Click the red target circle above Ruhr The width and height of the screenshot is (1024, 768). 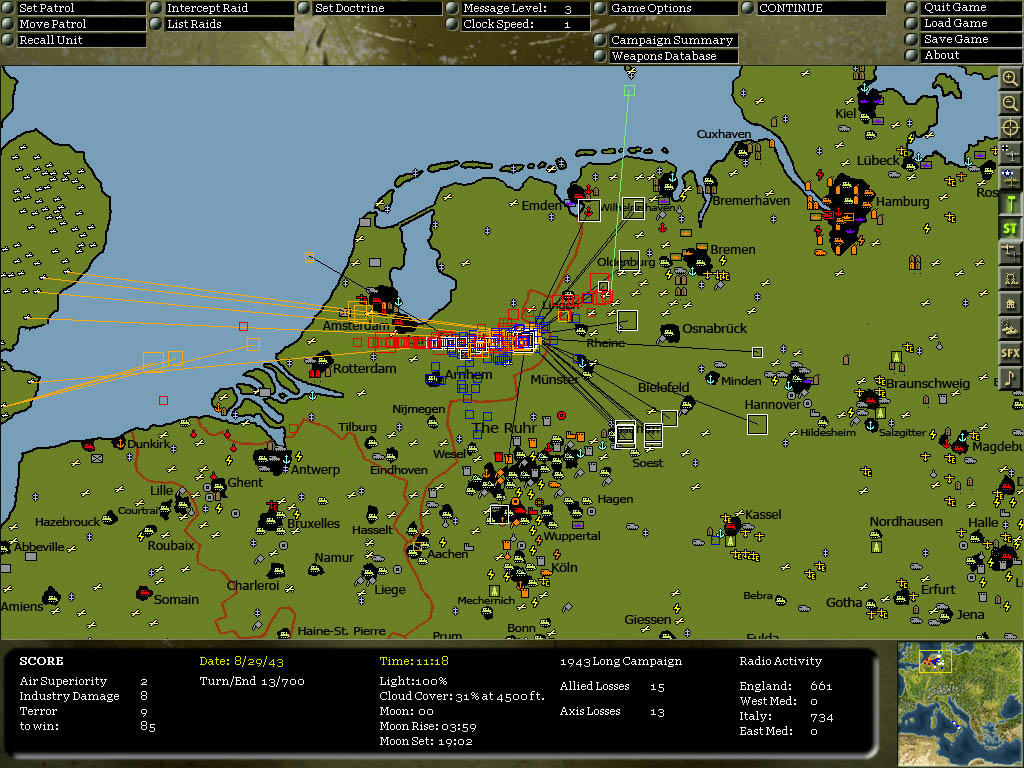(x=560, y=415)
